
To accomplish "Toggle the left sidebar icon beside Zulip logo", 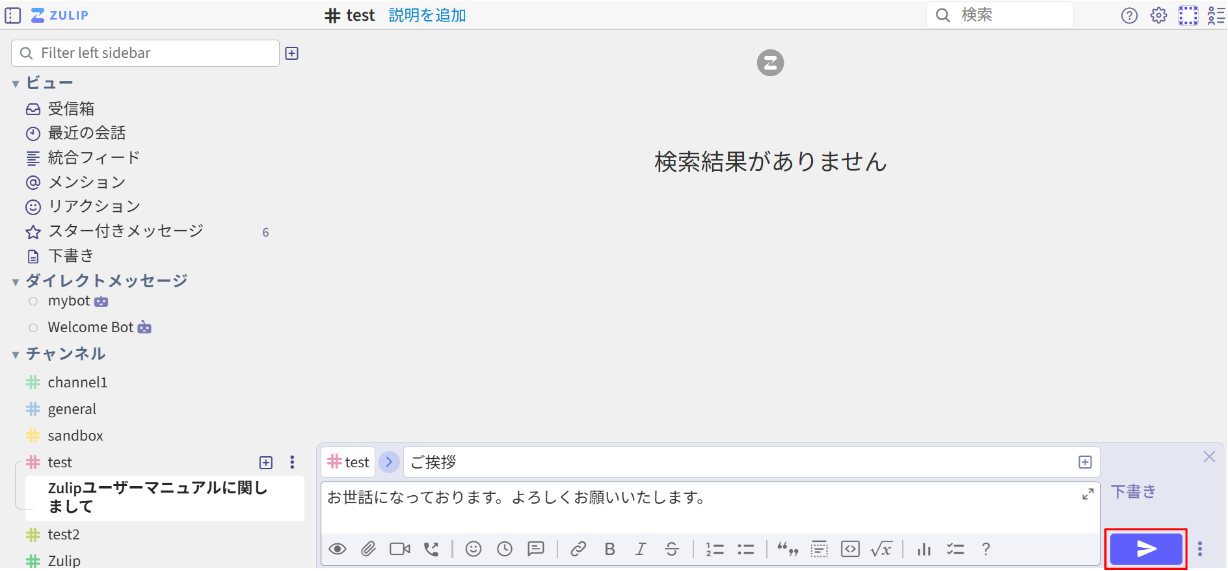I will pos(13,15).
